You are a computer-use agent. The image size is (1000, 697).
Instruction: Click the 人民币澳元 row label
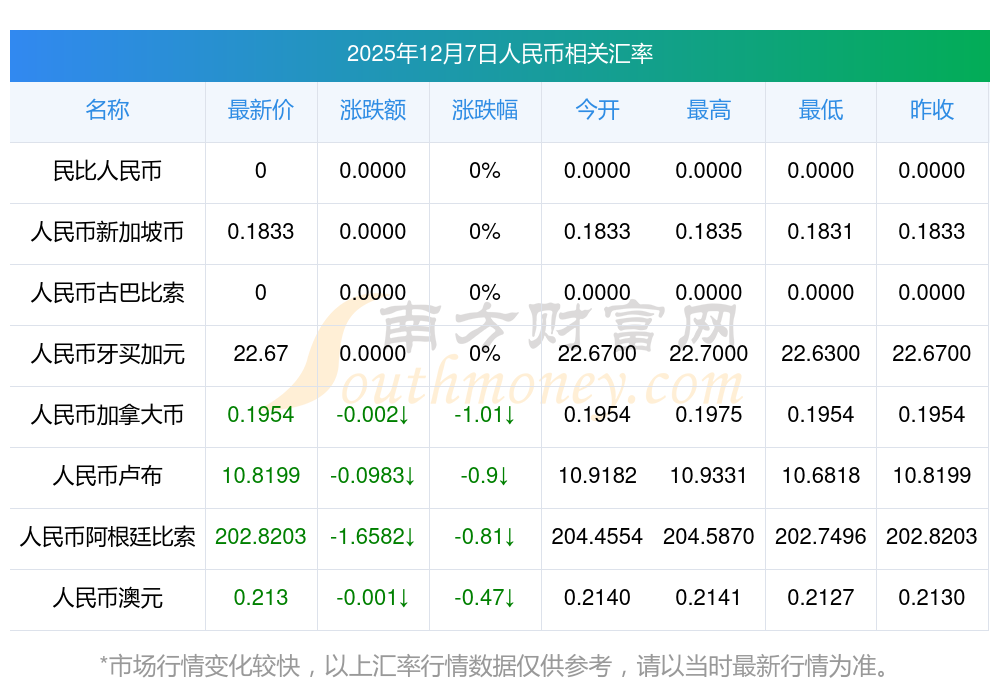click(x=107, y=598)
